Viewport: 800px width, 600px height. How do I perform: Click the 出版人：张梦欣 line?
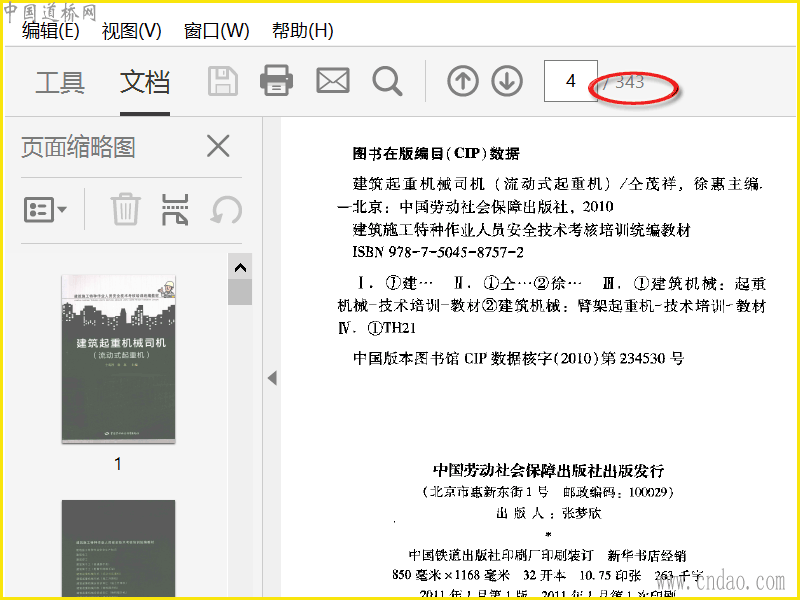click(x=549, y=513)
